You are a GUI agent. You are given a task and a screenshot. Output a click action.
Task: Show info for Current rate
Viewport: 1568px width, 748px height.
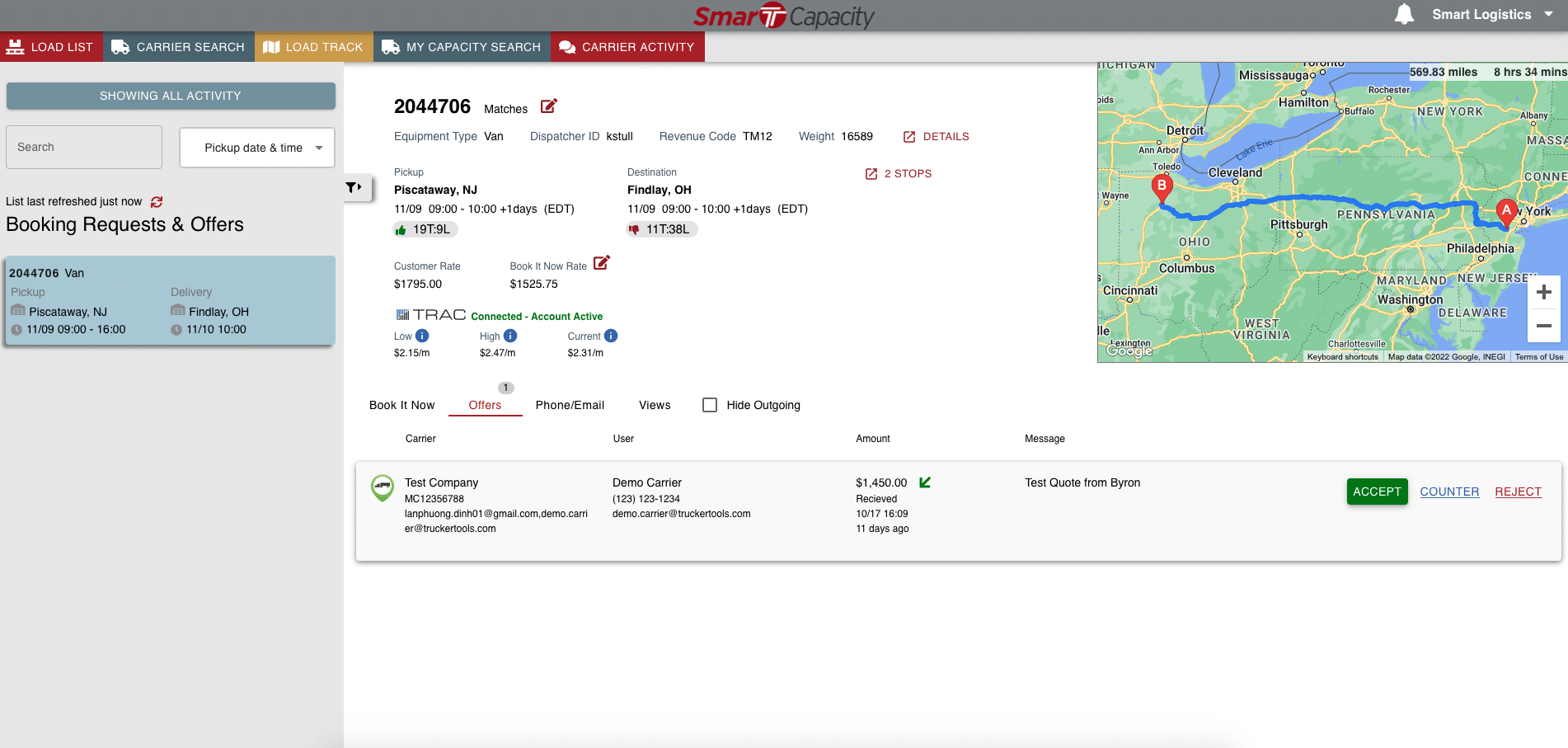(x=611, y=336)
